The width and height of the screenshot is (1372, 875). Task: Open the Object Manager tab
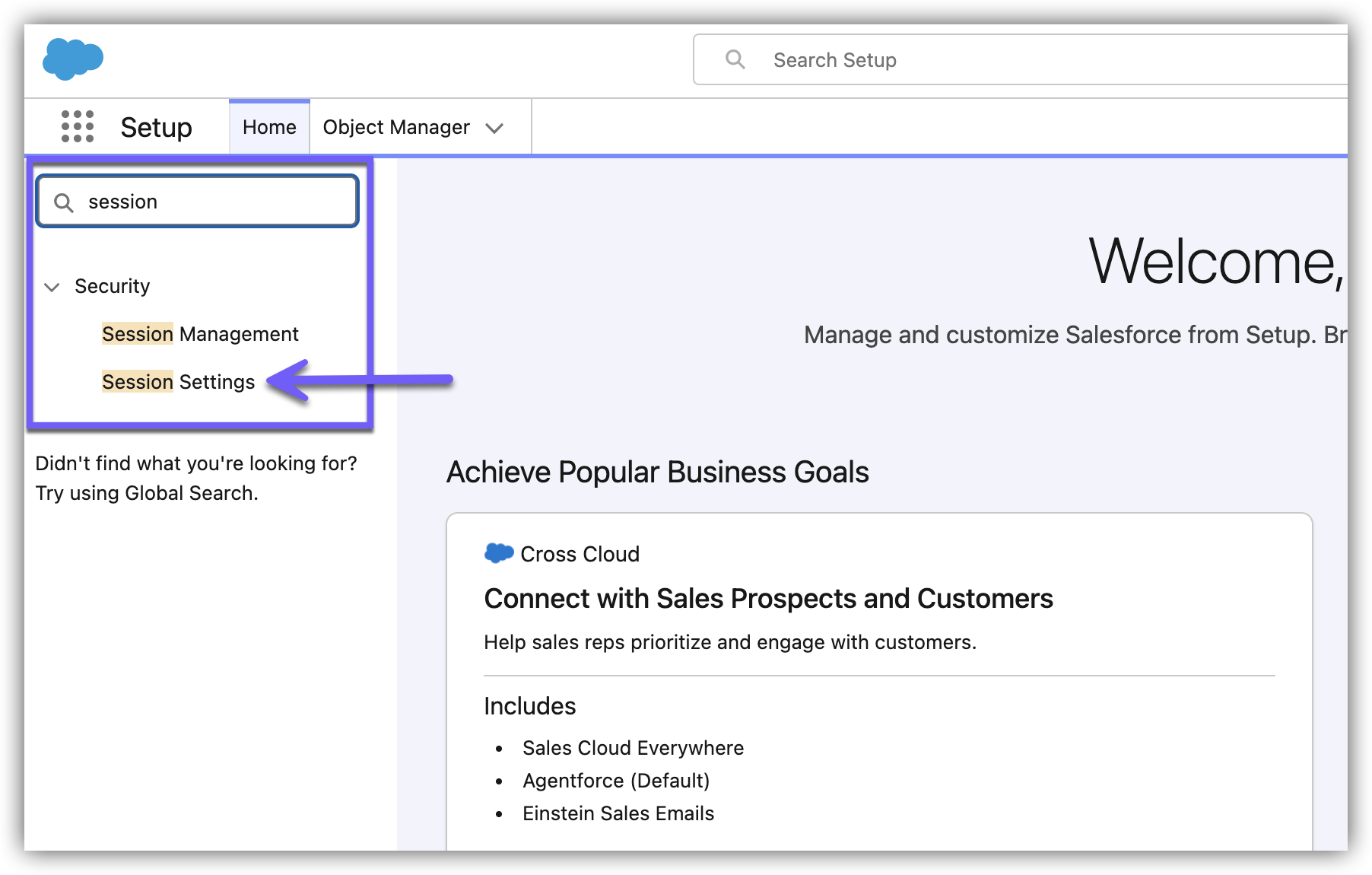point(396,127)
